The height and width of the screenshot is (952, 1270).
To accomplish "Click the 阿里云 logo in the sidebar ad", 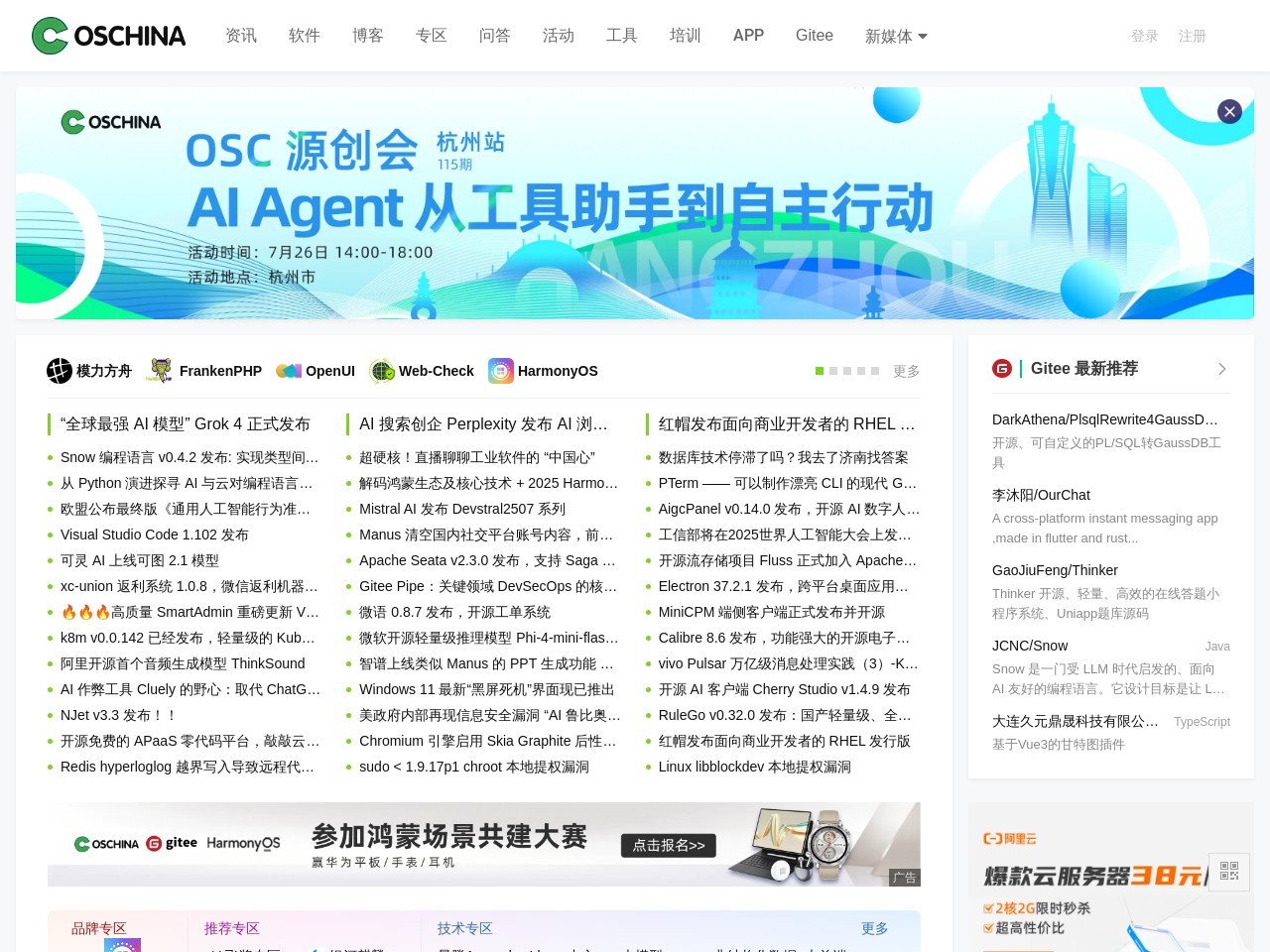I will (1009, 838).
